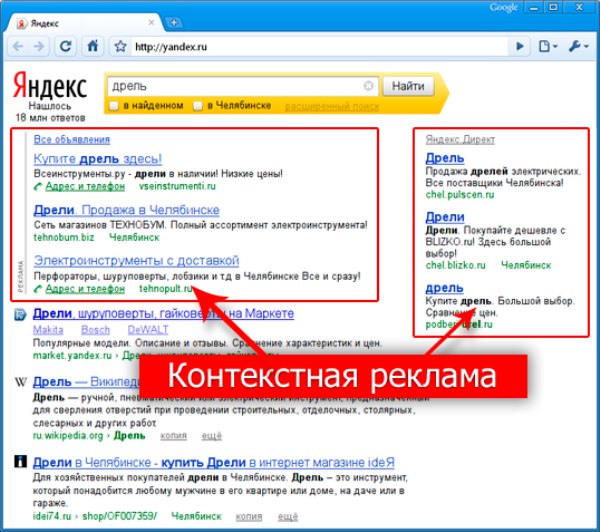
Task: Click the address bar with yandex.ru
Action: tap(318, 47)
